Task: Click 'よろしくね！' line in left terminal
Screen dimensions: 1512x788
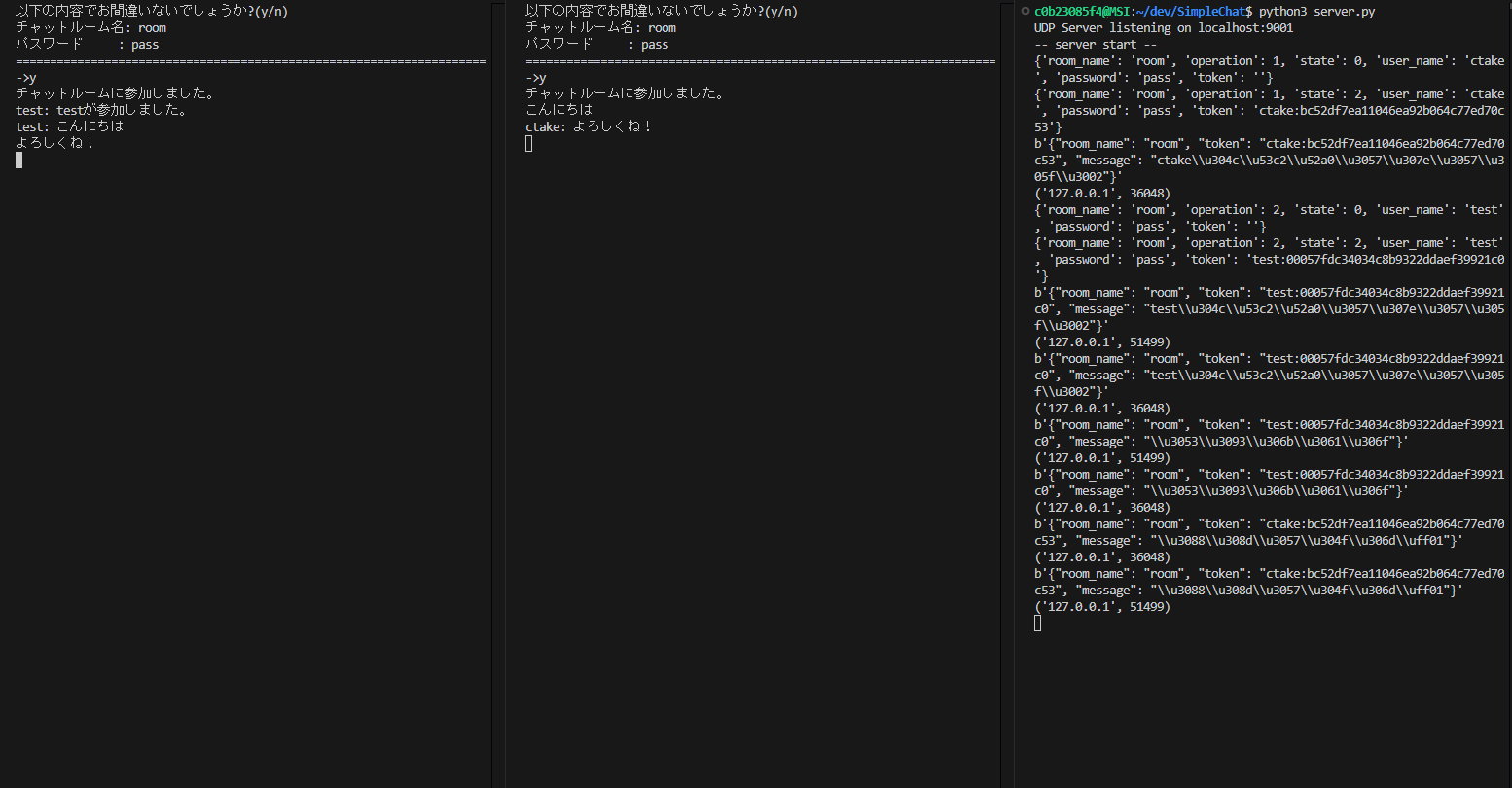Action: pos(55,143)
